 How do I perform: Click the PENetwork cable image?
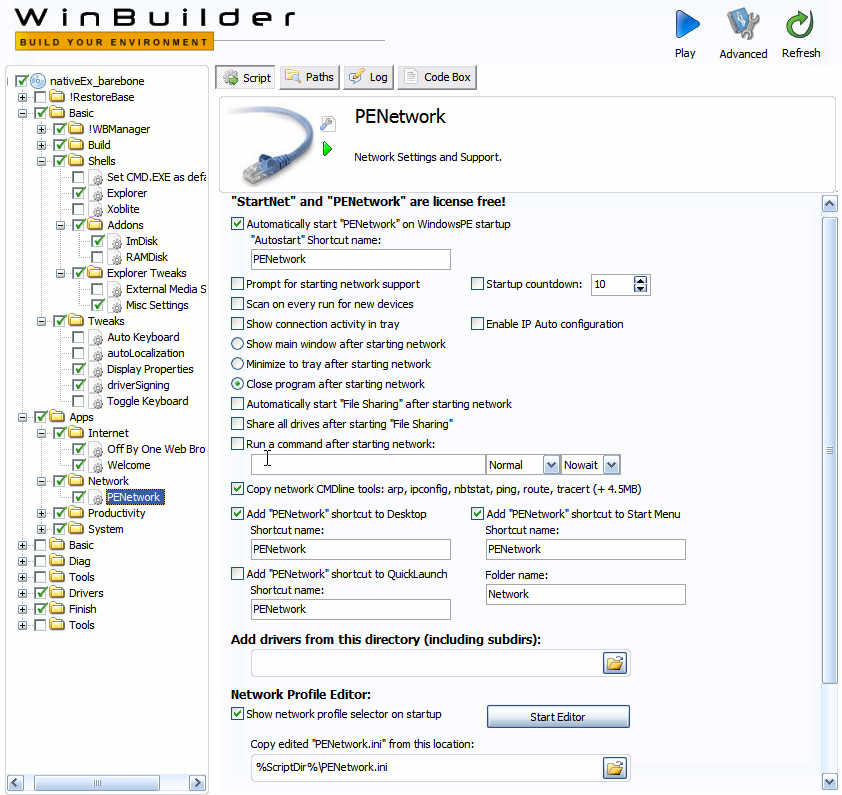(271, 144)
